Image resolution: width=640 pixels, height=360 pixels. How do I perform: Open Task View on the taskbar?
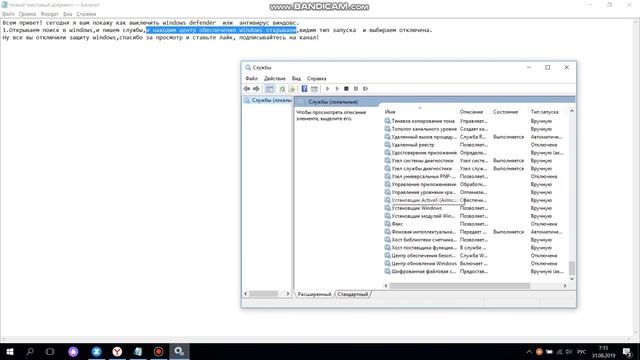tap(50, 351)
